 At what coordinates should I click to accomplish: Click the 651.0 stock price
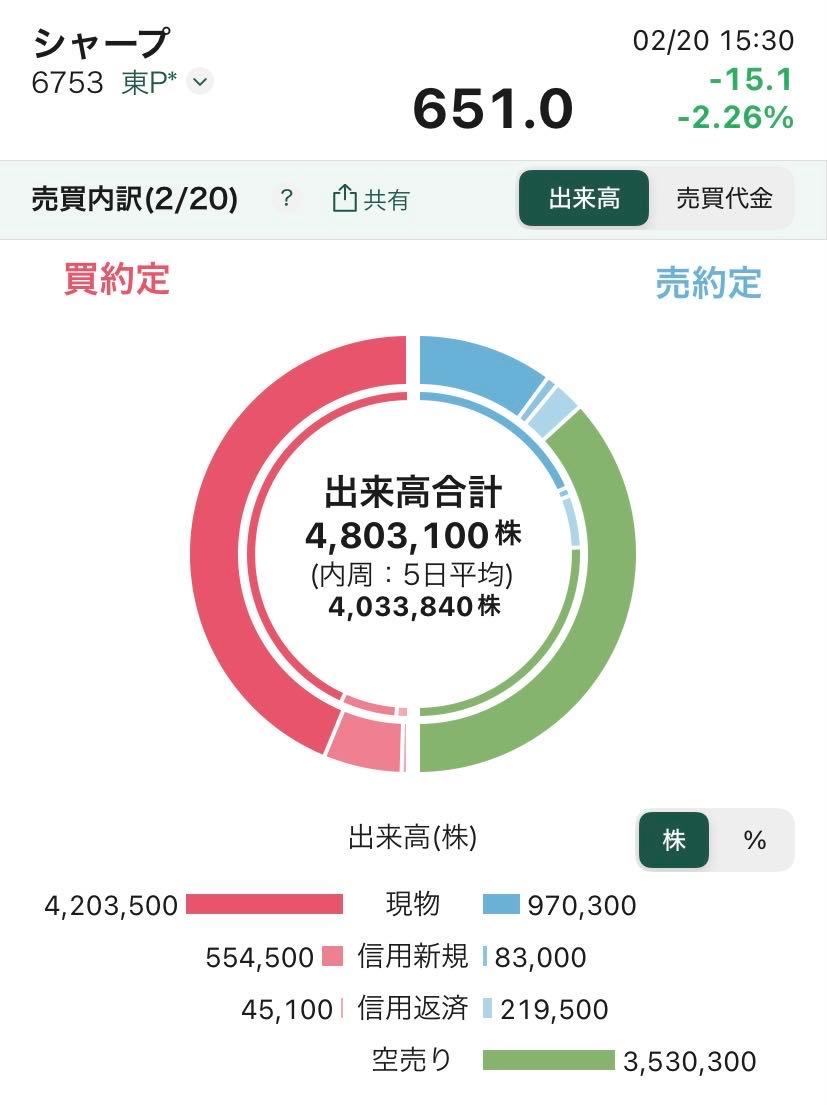[493, 108]
